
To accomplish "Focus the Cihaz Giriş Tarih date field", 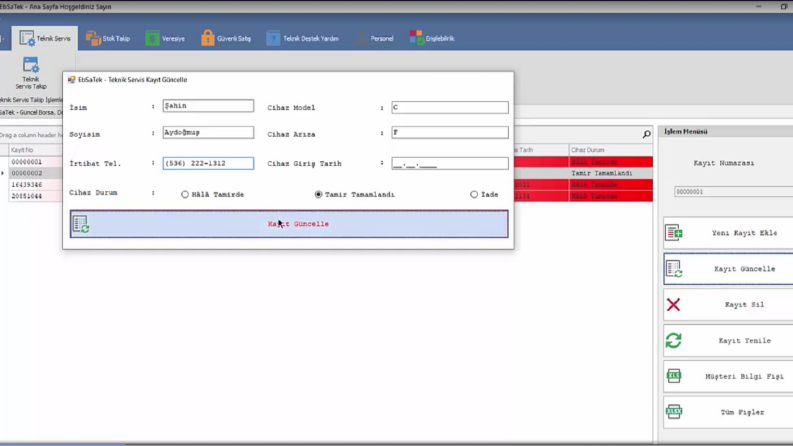I will [x=450, y=163].
